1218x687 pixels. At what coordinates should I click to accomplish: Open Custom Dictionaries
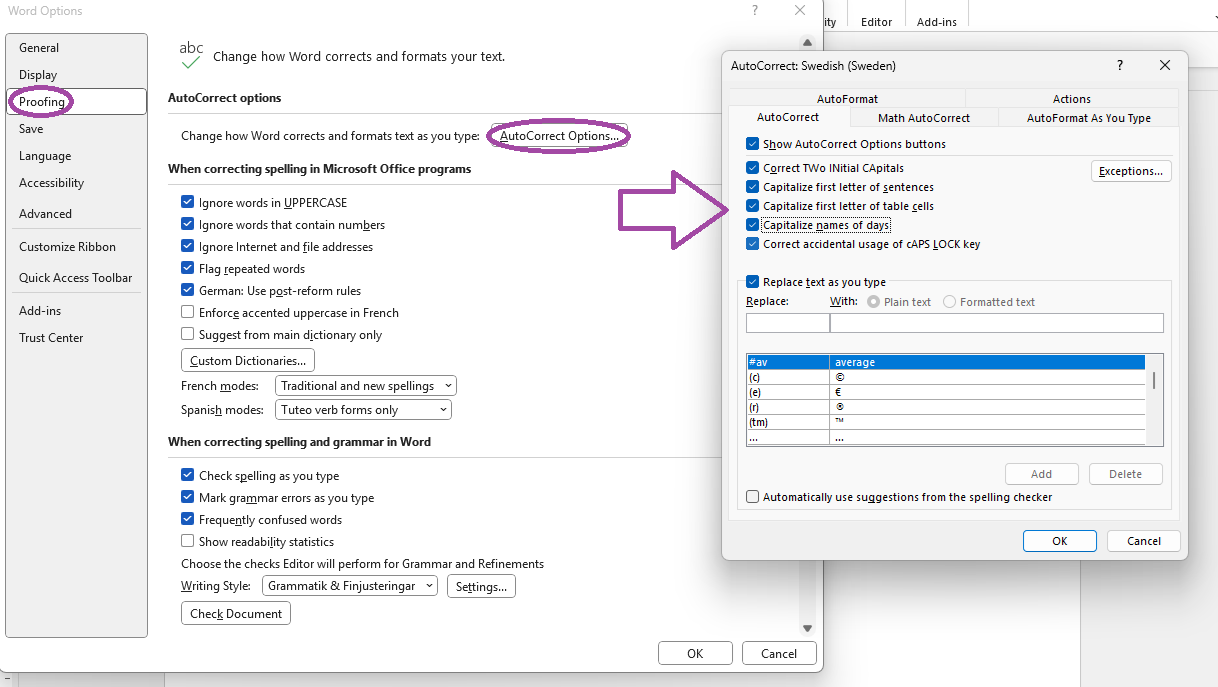(247, 359)
